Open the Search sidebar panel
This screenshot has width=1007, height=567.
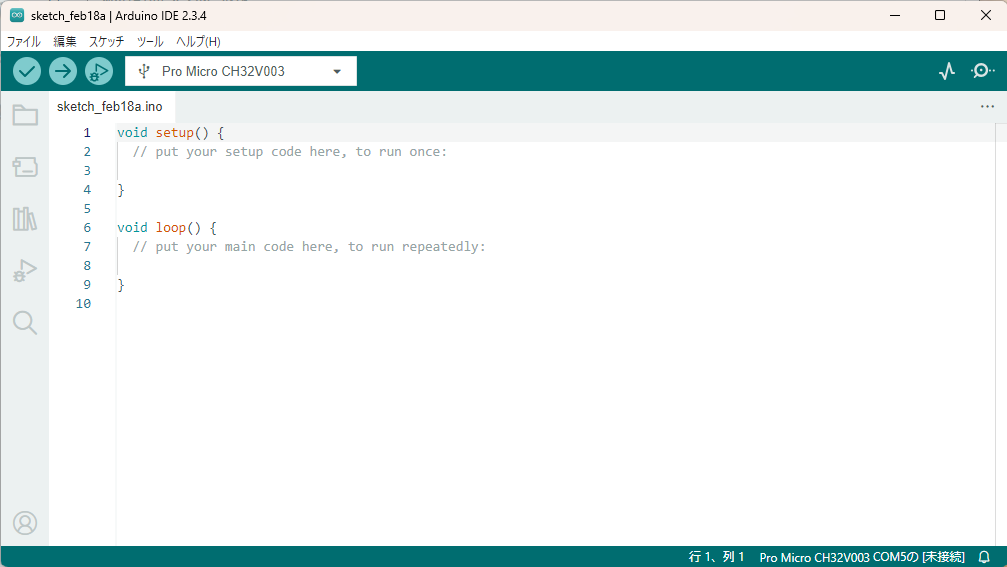[x=25, y=322]
